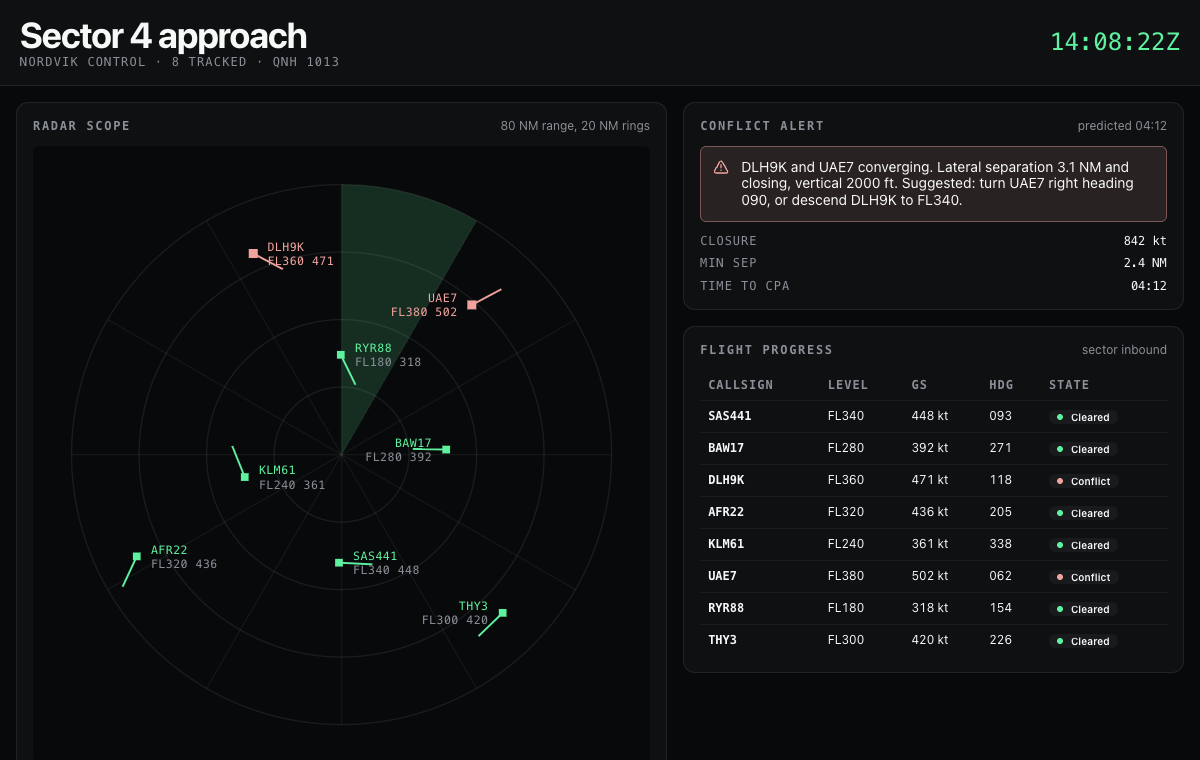Click AFR22 data tag FL320 436
Image resolution: width=1200 pixels, height=760 pixels.
tap(184, 564)
